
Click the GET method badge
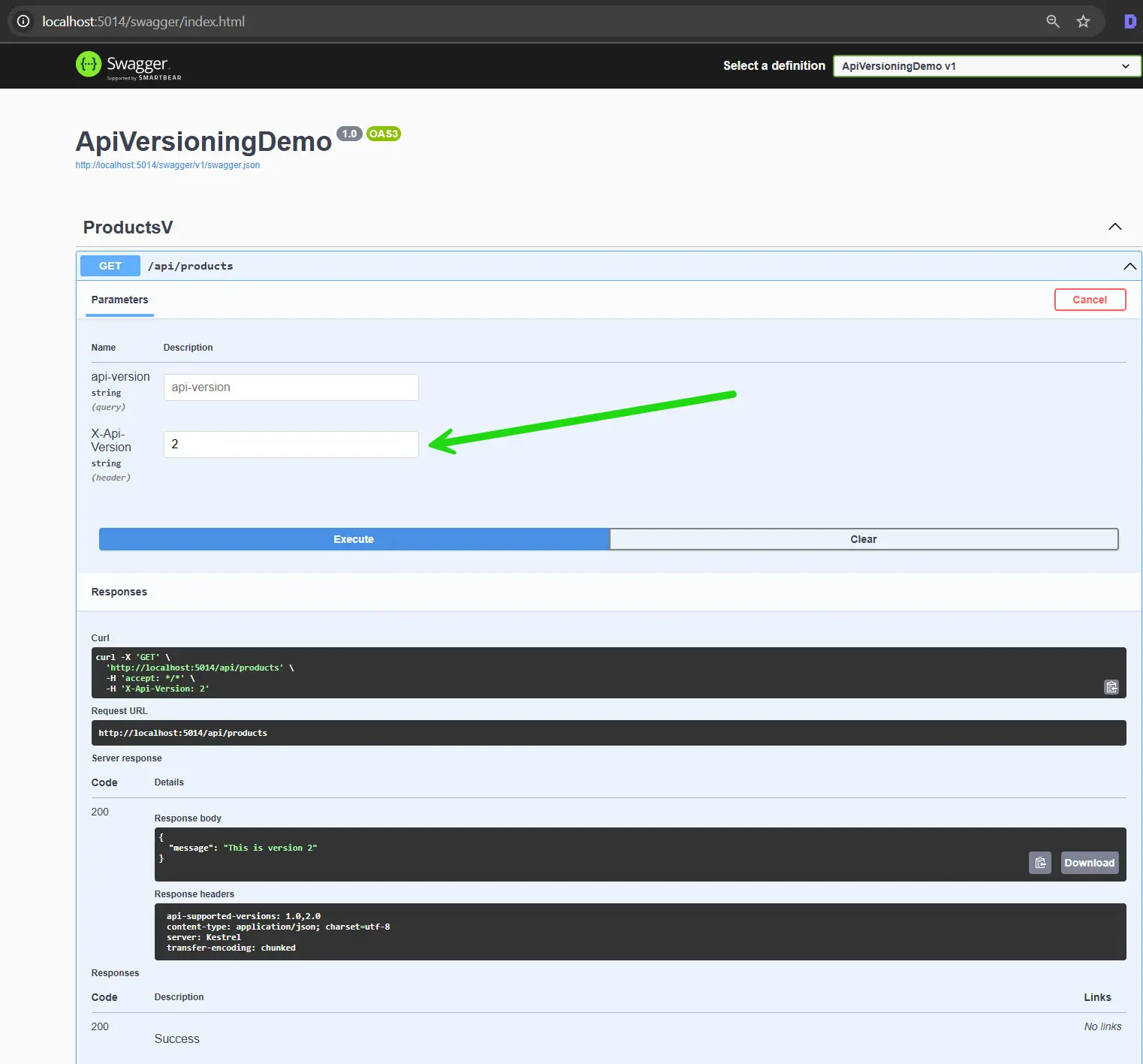pyautogui.click(x=110, y=266)
